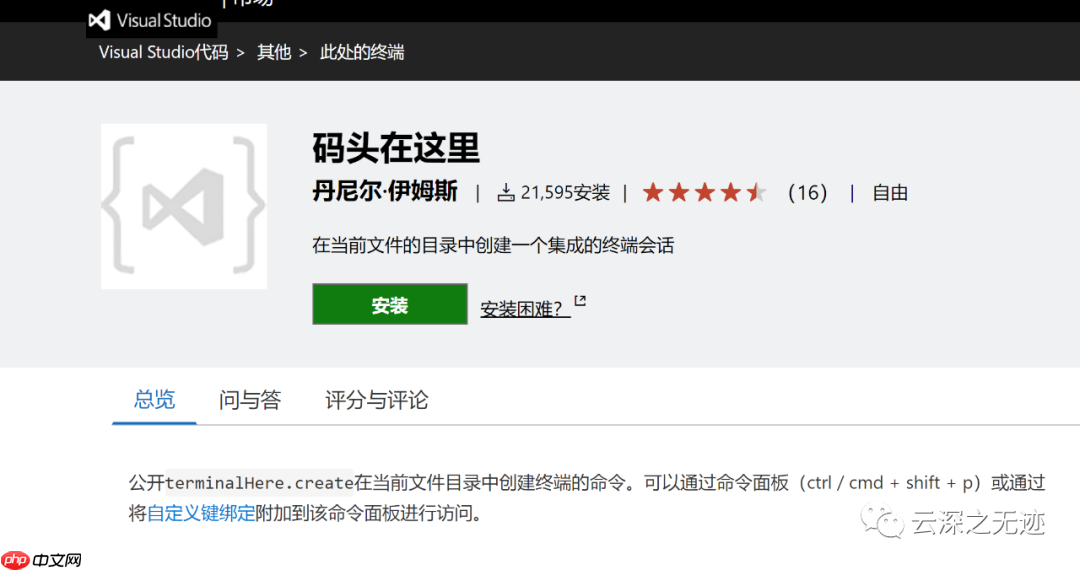Click the external link icon beside 安装困难

[x=580, y=301]
